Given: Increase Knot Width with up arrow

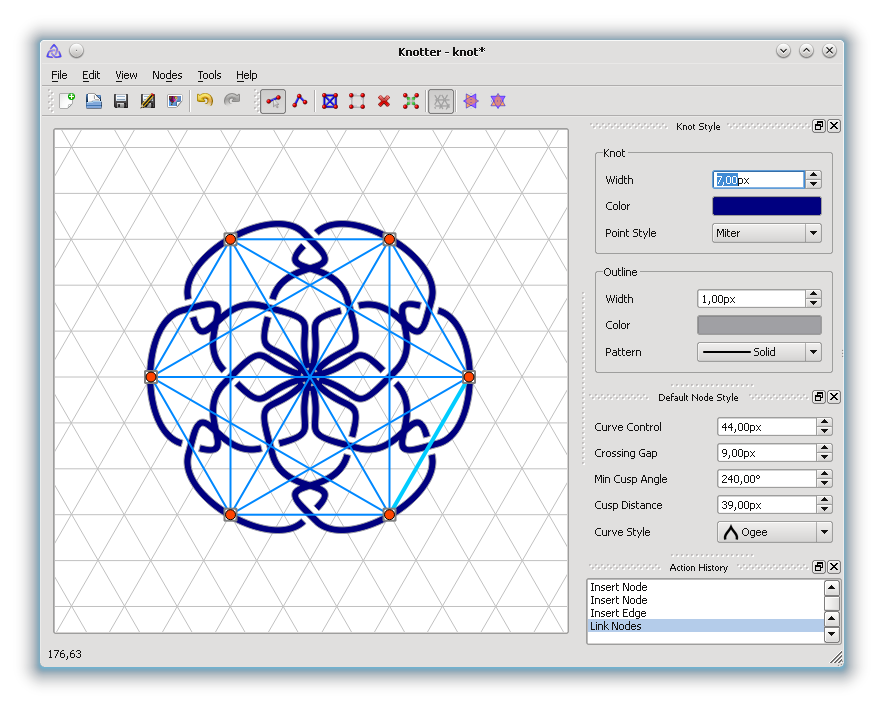Looking at the screenshot, I should coord(813,175).
